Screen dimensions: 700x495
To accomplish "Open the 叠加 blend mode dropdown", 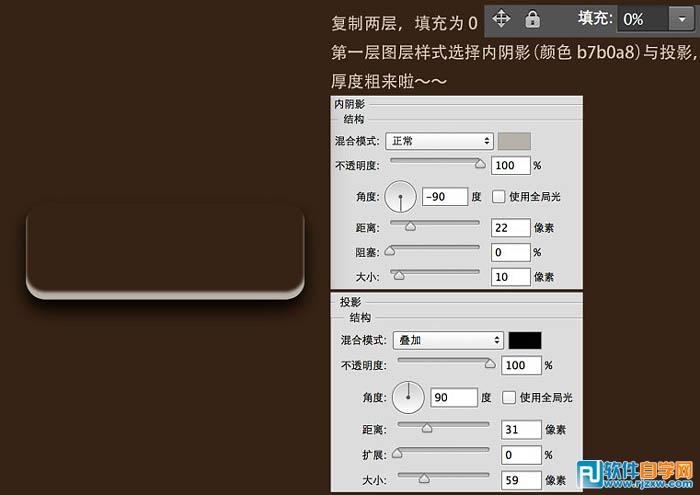I will tap(446, 340).
